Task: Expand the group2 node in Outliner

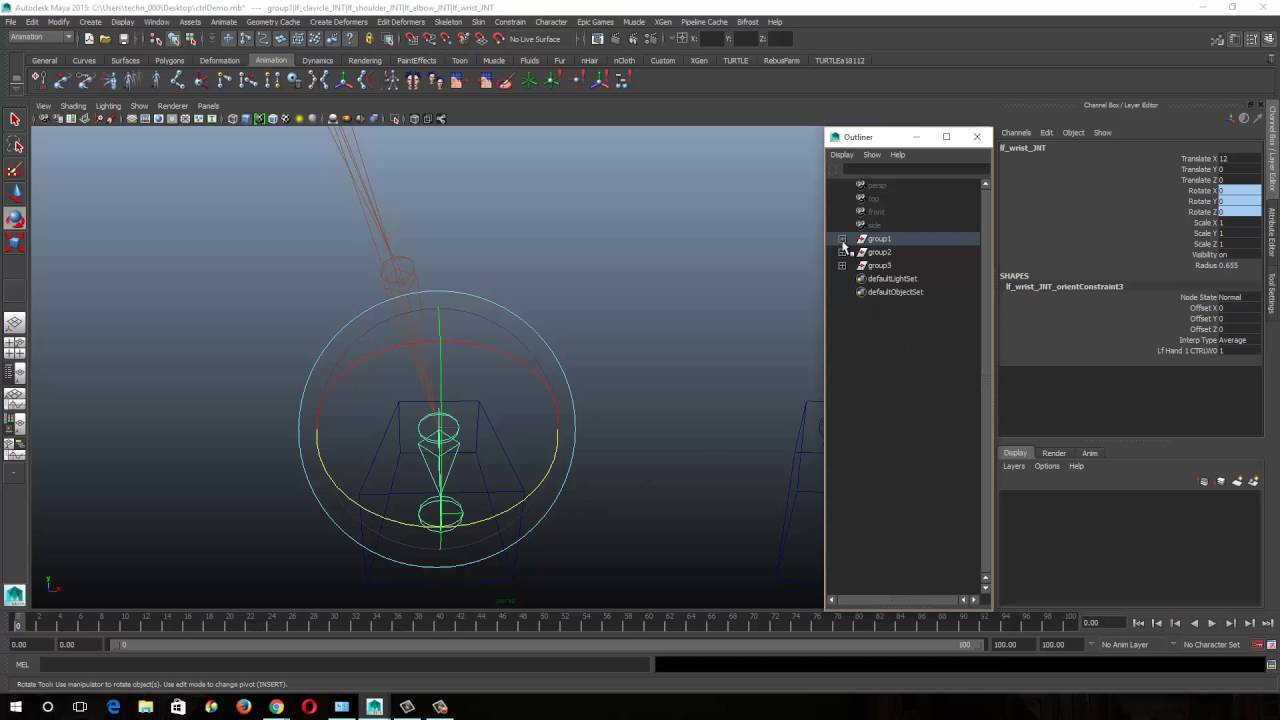Action: pos(842,252)
